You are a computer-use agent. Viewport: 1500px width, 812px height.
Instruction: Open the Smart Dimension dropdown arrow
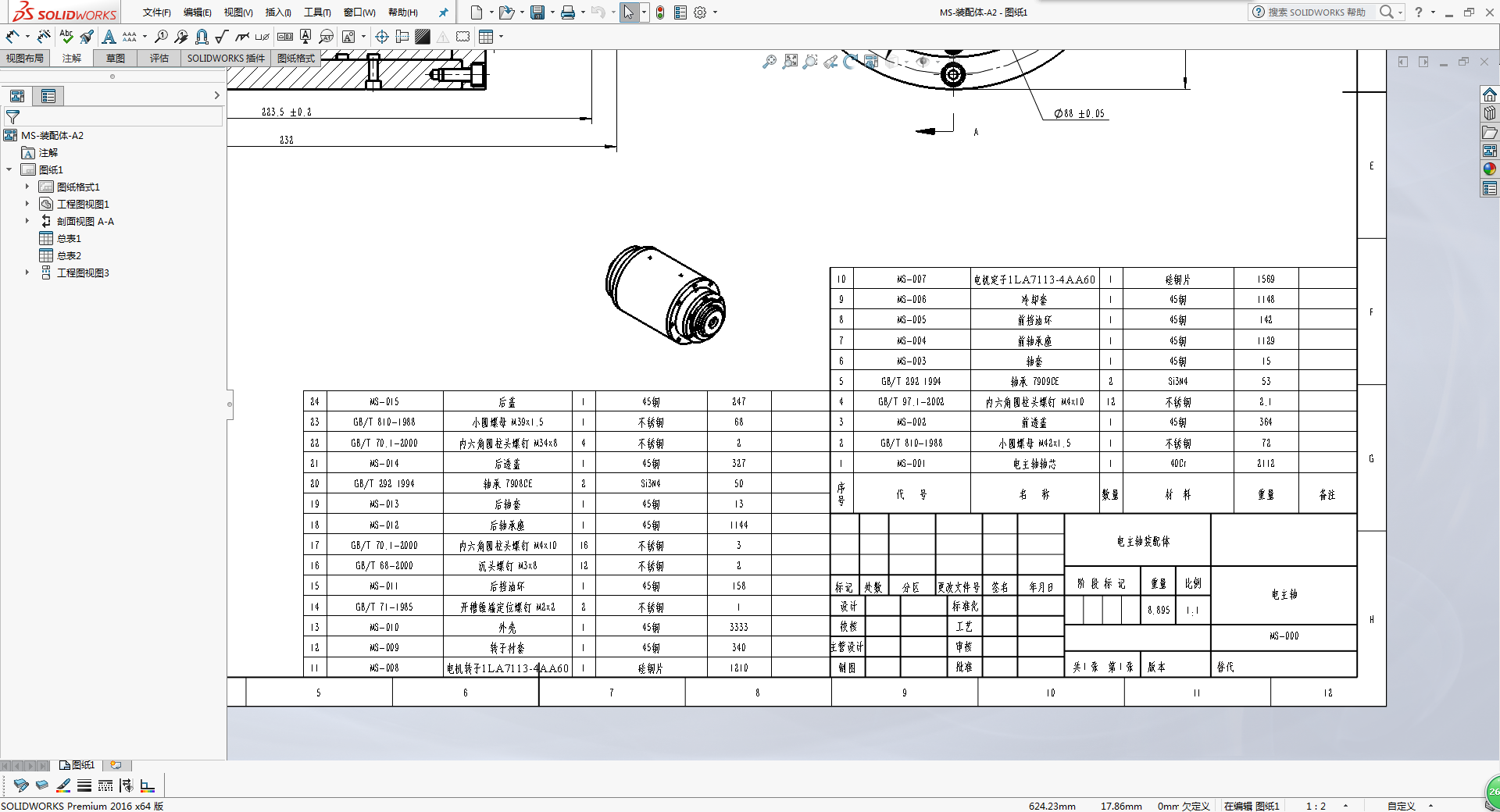[27, 36]
